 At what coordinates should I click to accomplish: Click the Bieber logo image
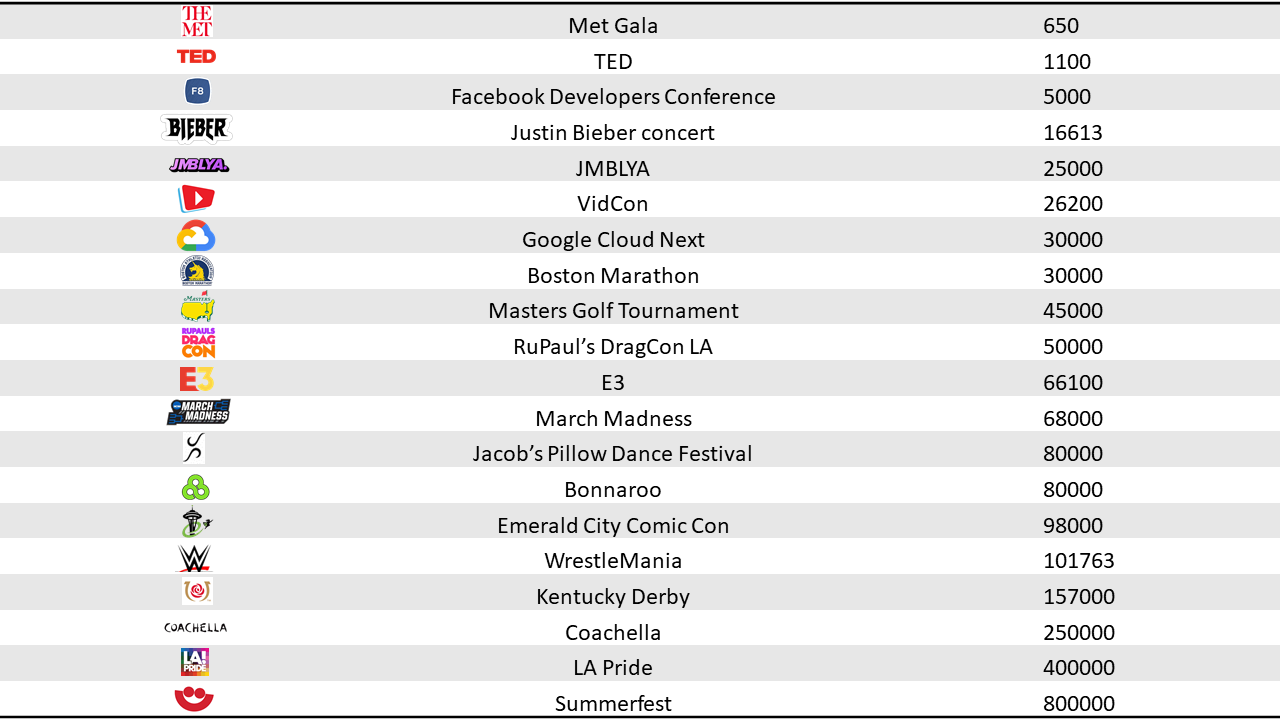click(x=197, y=129)
